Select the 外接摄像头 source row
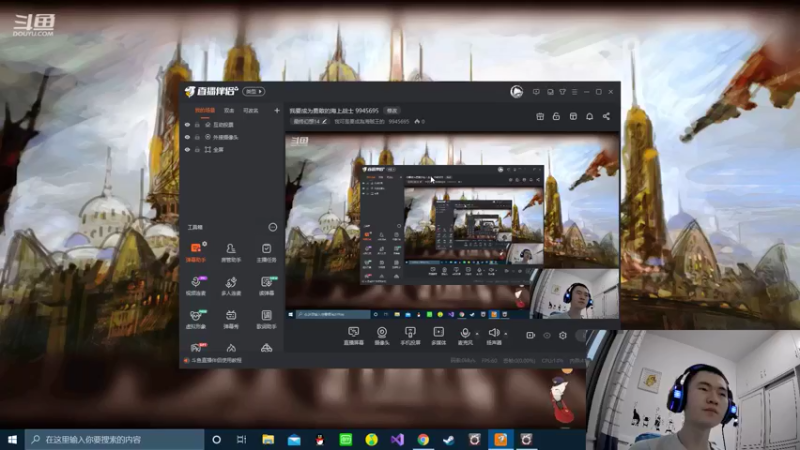Viewport: 800px width, 450px height. [232, 137]
